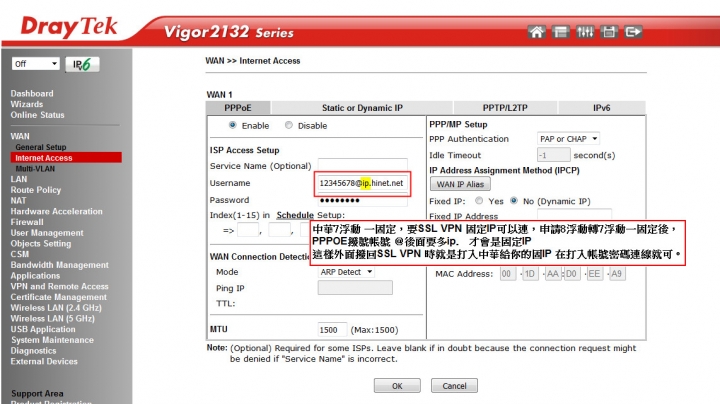Screen dimensions: 720x404
Task: Open Wireless LAN (5 GHz) menu
Action: pos(53,318)
